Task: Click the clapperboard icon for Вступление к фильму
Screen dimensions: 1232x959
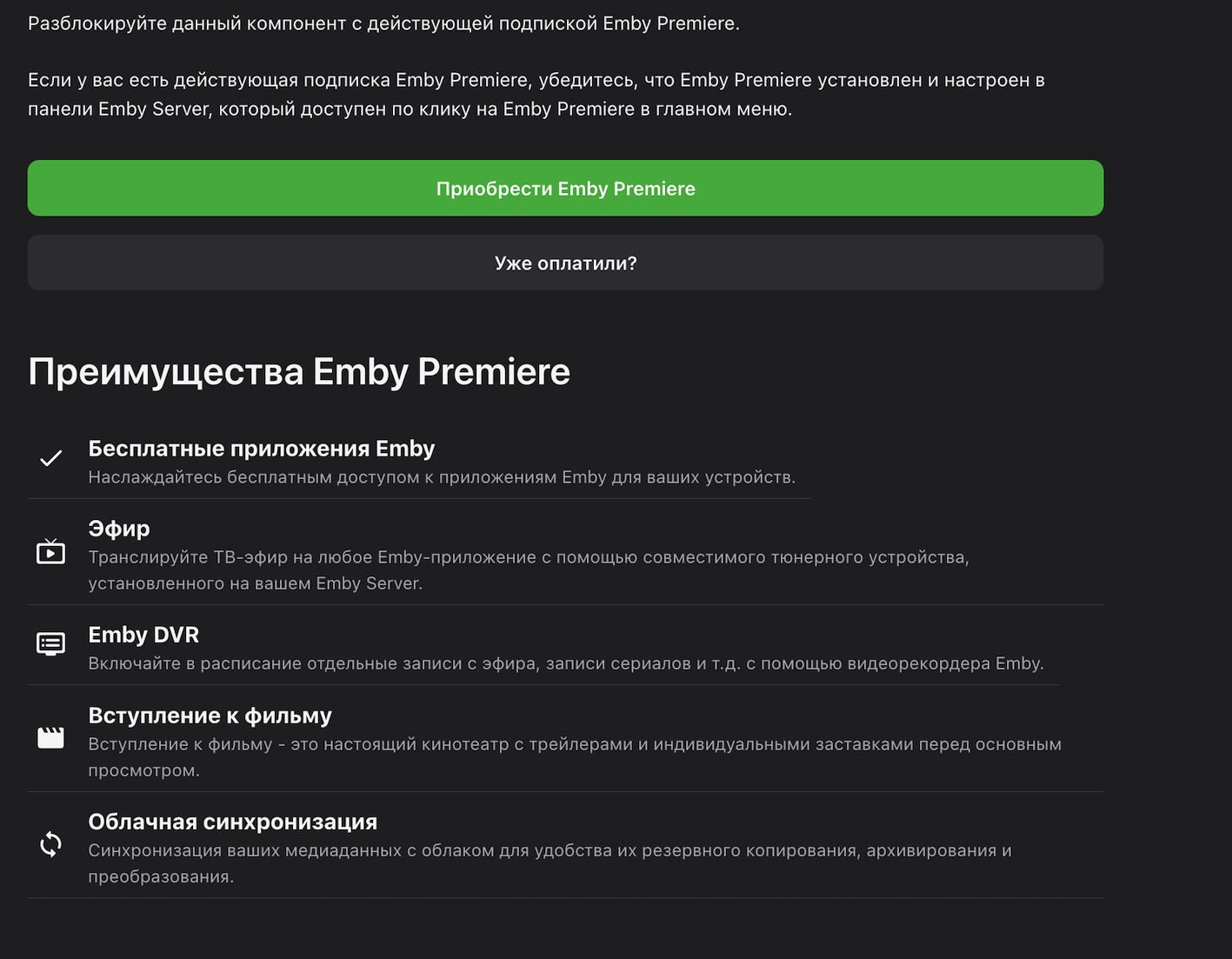Action: [50, 738]
